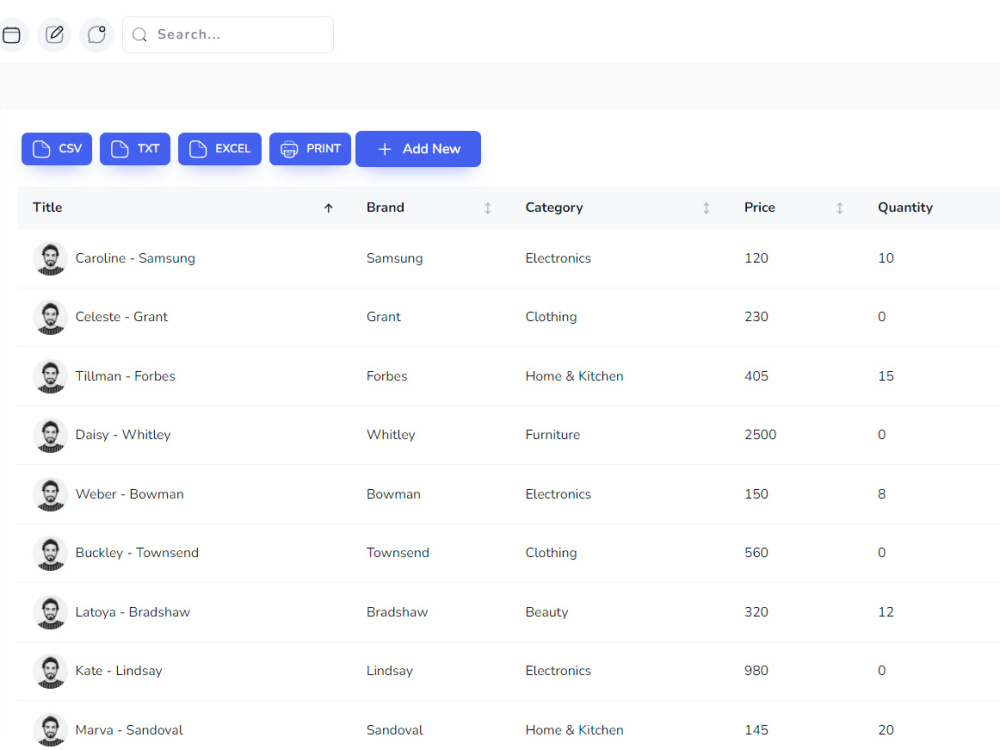Click the Forbes brand cell
The image size is (1000, 750).
pyautogui.click(x=387, y=376)
